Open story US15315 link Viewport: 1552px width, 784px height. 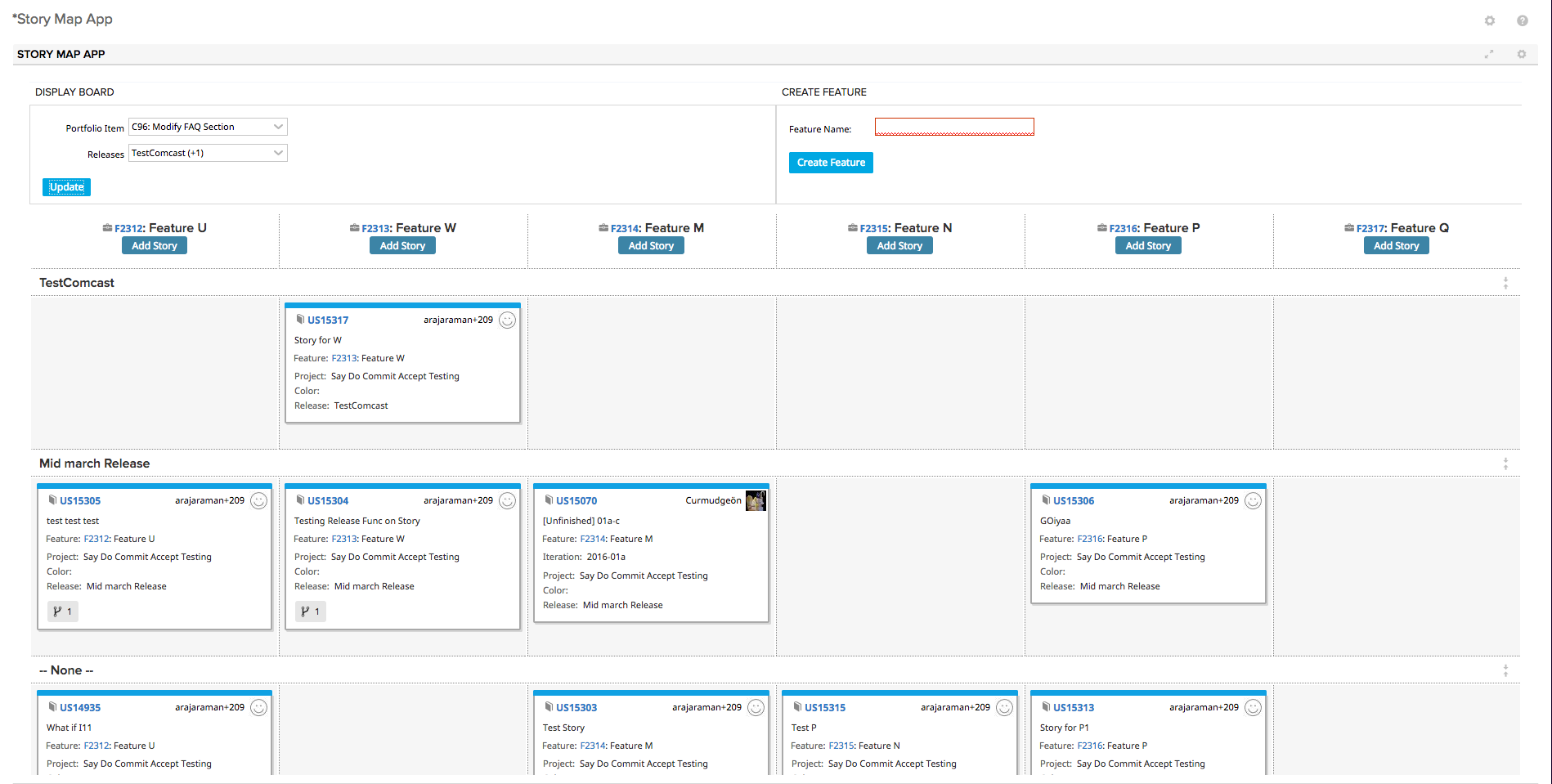825,708
